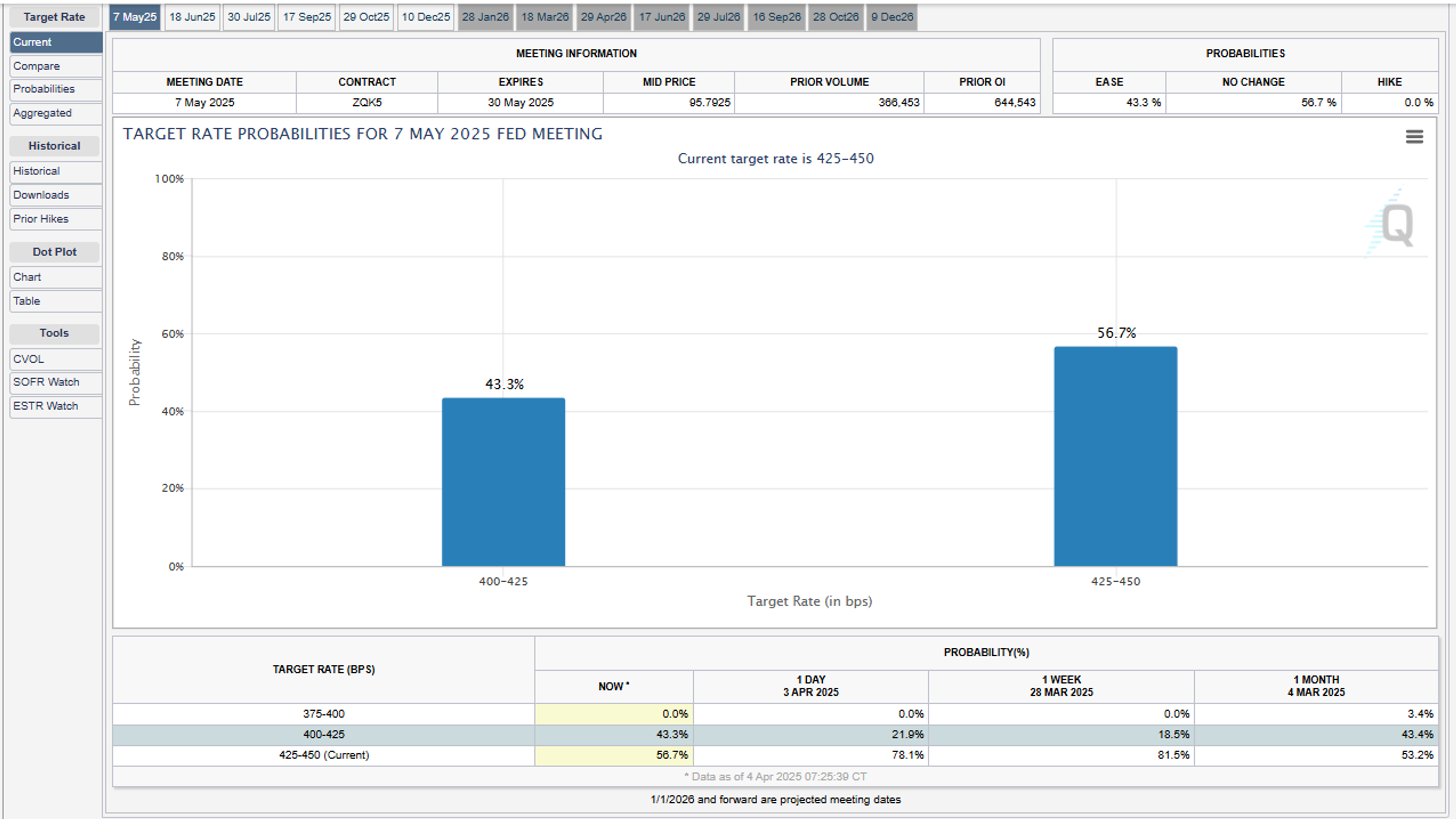
Task: Open the 9 Dec26 meeting tab
Action: pyautogui.click(x=892, y=17)
